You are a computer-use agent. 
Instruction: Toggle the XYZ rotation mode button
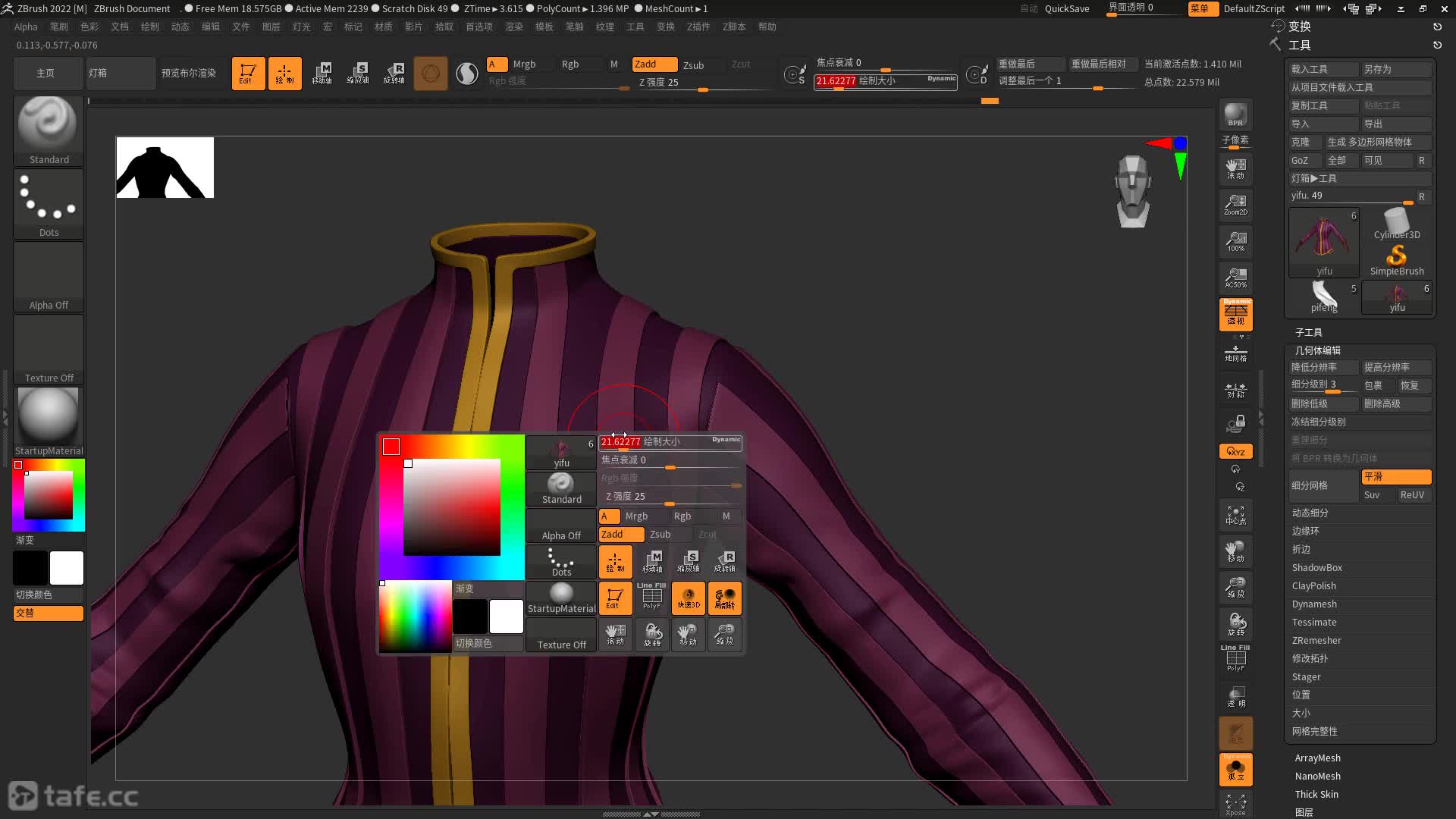pos(1235,451)
